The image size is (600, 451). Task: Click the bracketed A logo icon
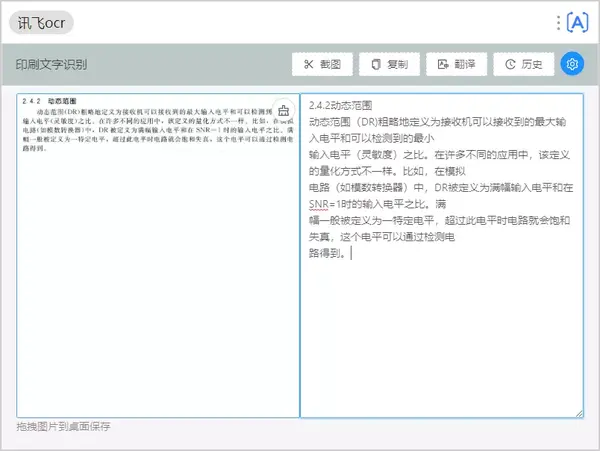tap(577, 23)
